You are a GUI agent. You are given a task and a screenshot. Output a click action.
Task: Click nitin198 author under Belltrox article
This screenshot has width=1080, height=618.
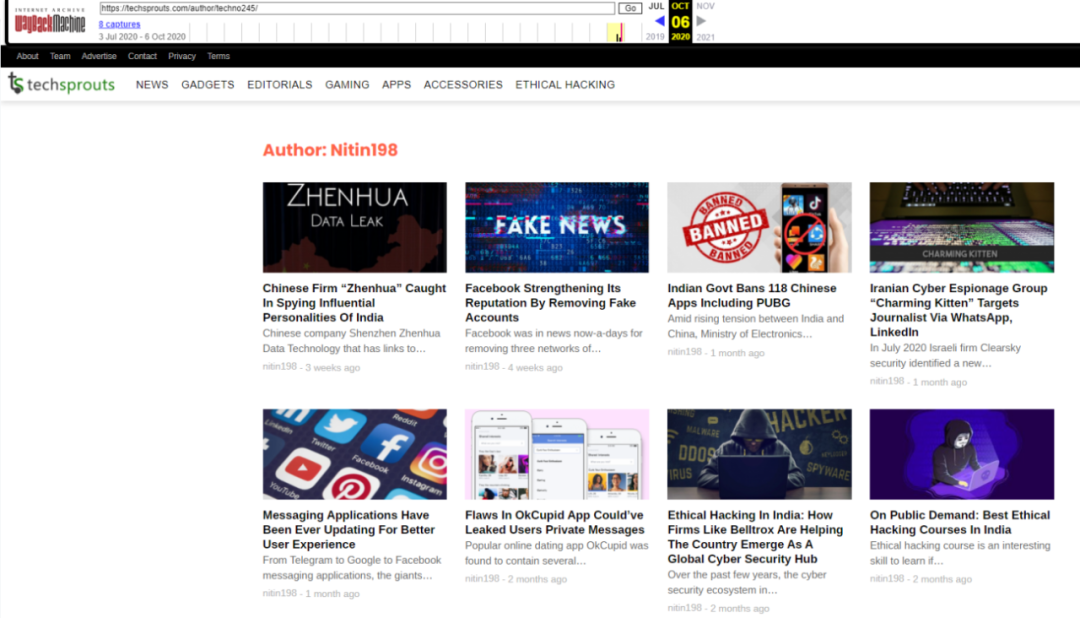pyautogui.click(x=684, y=608)
